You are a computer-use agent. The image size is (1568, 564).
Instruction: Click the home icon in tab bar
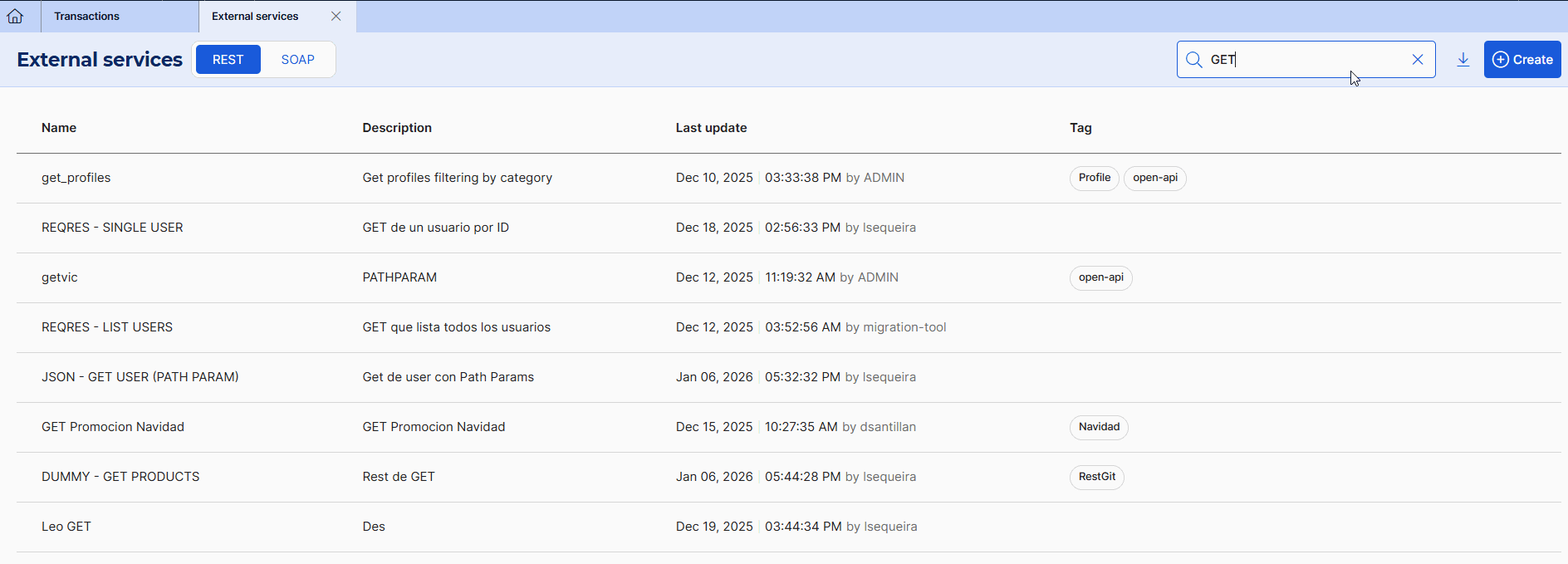point(15,16)
